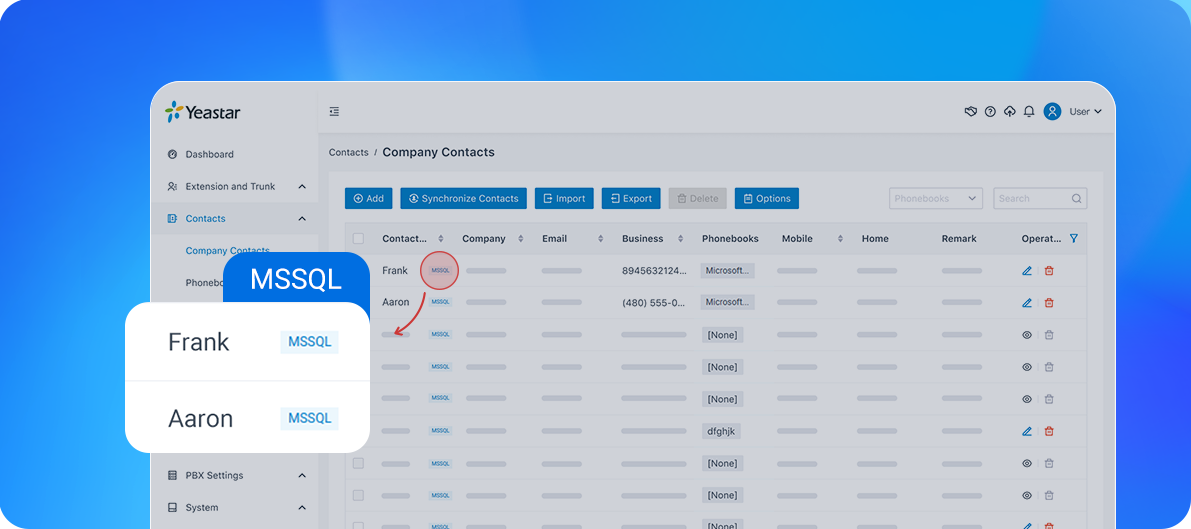Screen dimensions: 1191x529
Task: Sort by the Mobile column arrows
Action: click(840, 239)
